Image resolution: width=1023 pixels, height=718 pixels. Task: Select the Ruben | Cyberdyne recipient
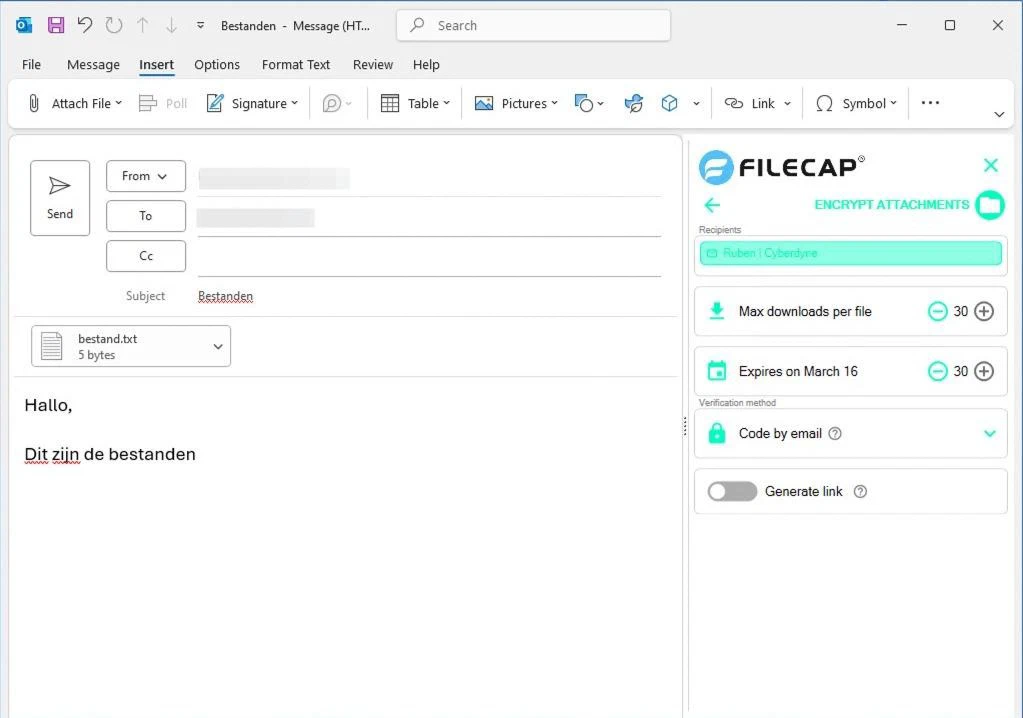click(x=851, y=253)
